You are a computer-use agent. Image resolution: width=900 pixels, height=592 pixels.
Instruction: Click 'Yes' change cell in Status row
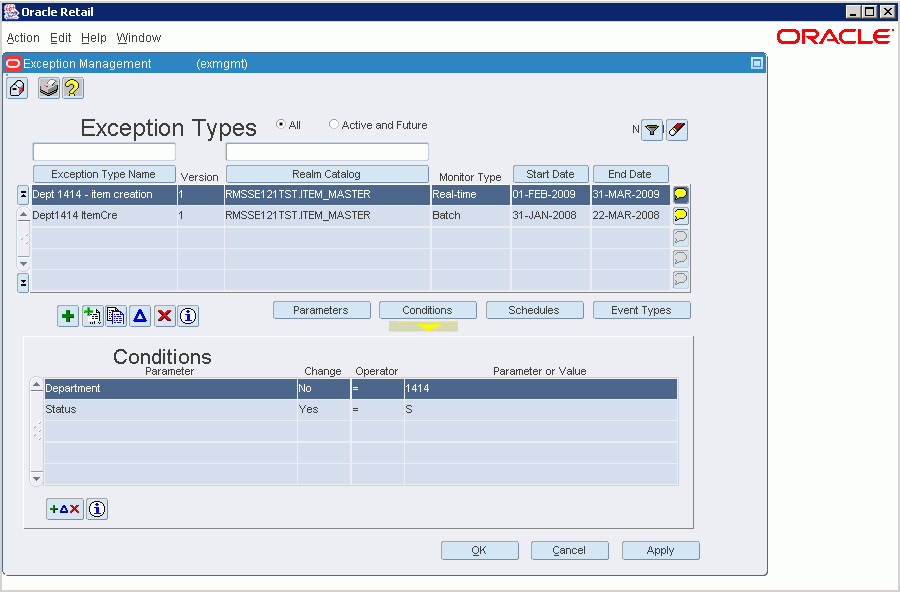coord(324,410)
